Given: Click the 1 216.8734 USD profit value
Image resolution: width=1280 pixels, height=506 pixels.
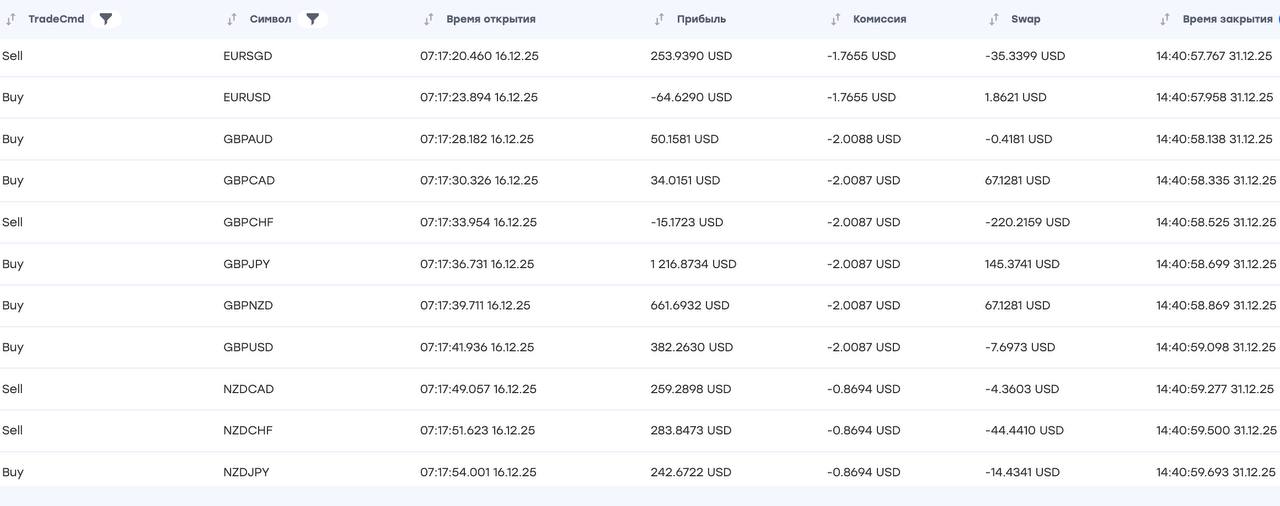Looking at the screenshot, I should pos(693,264).
